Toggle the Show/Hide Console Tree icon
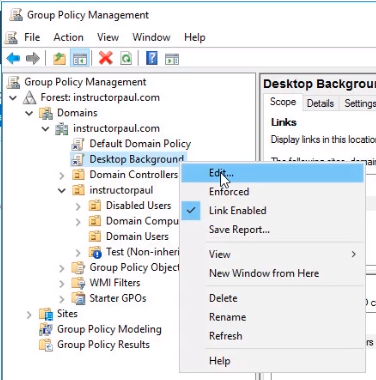The image size is (376, 380). (x=80, y=59)
